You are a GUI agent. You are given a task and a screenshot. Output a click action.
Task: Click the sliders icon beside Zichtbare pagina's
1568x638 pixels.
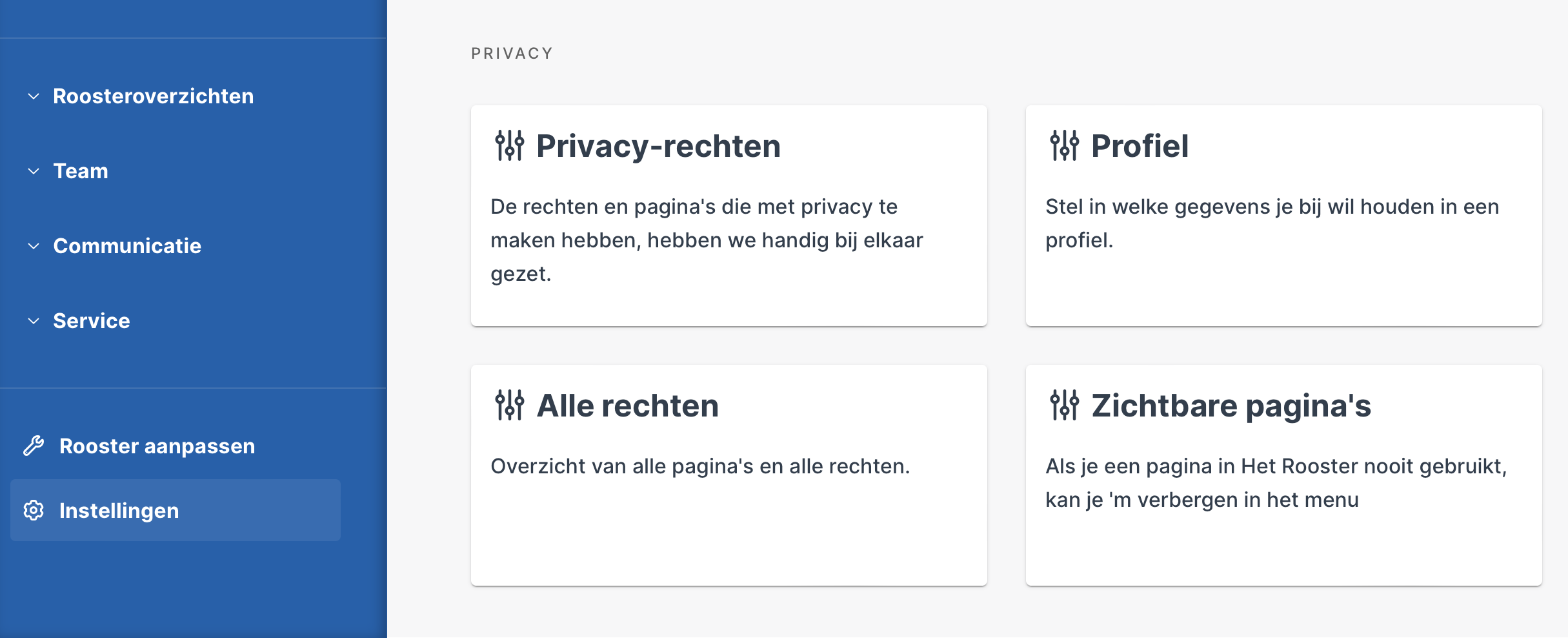point(1064,405)
